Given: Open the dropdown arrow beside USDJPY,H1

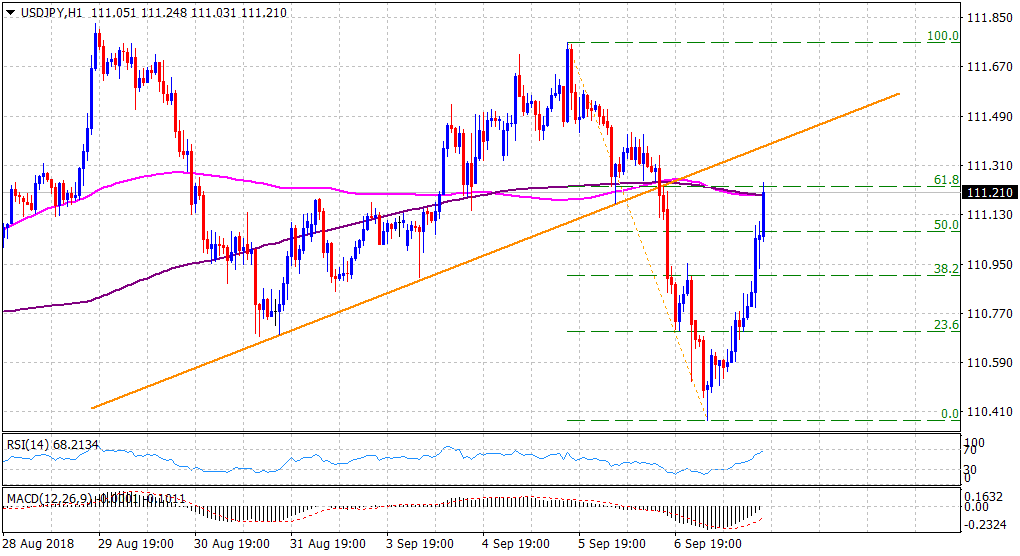Looking at the screenshot, I should tap(10, 13).
